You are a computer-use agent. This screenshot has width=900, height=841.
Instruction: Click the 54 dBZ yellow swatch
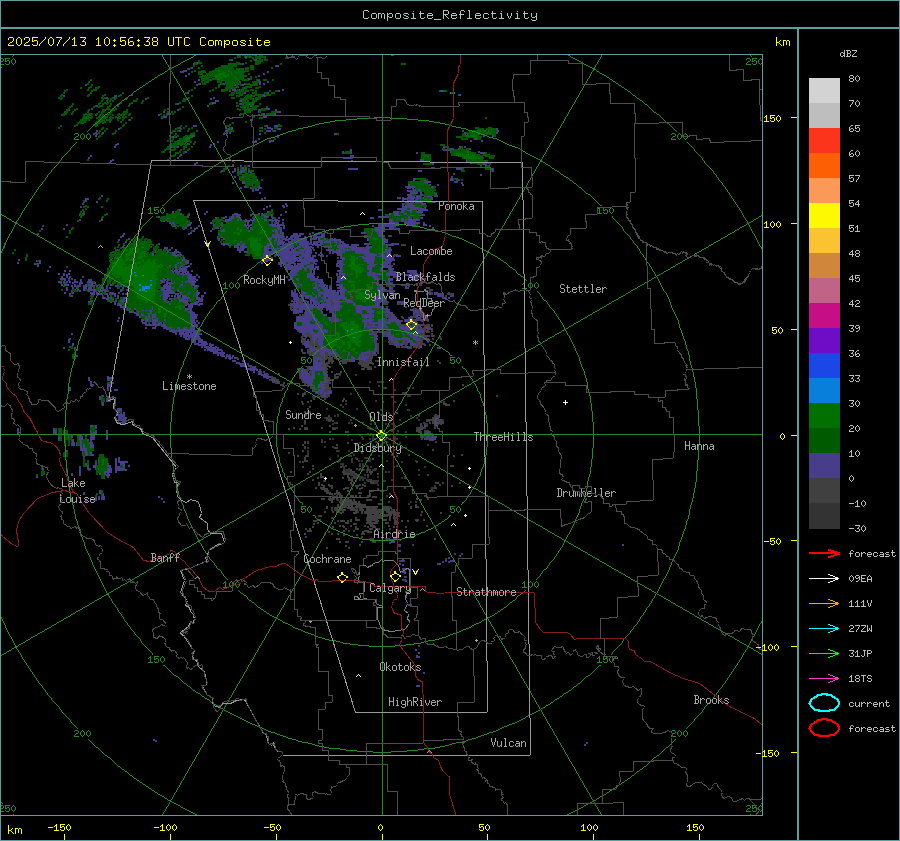tap(824, 215)
